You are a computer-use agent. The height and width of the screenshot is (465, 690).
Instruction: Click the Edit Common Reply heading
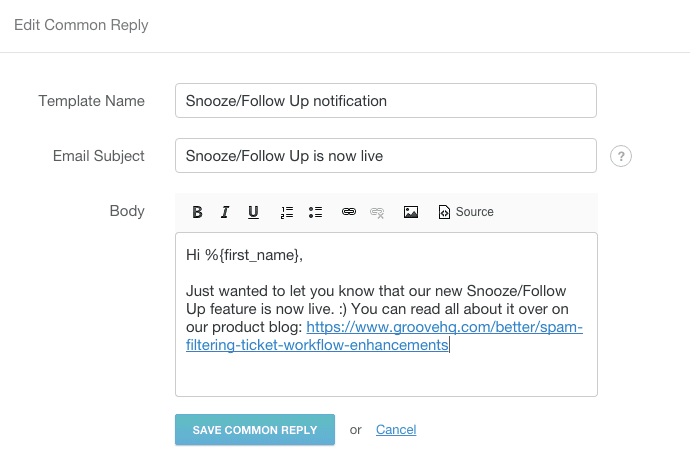[81, 25]
